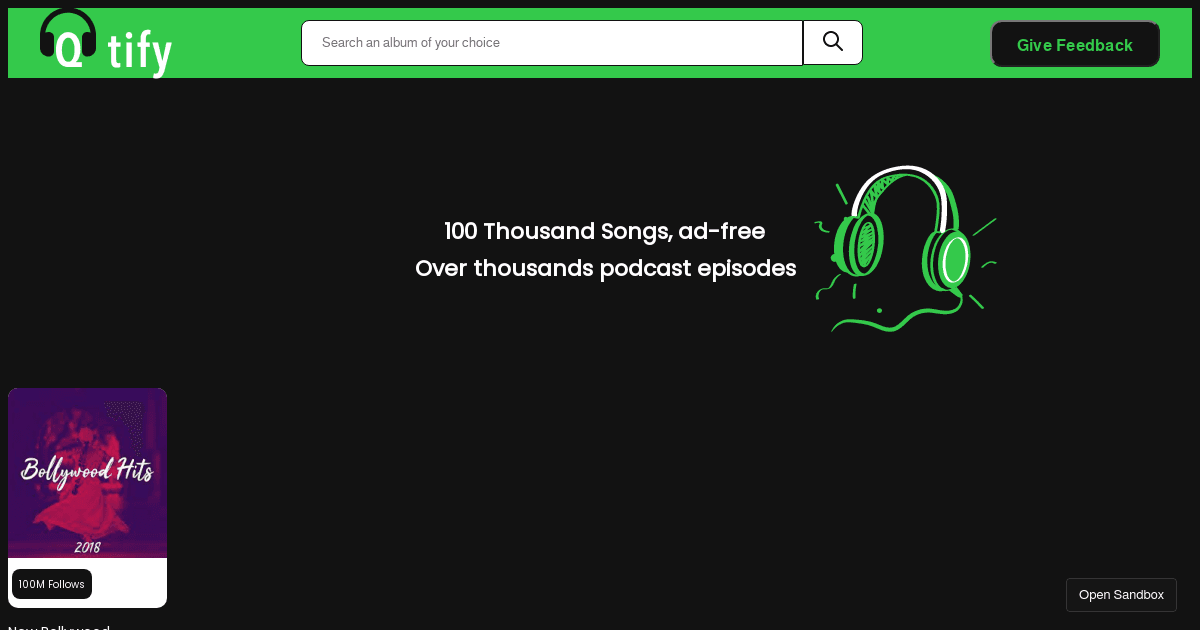Open the Bollywood Hits album cover
Screen dimensions: 1200x630
pos(87,472)
